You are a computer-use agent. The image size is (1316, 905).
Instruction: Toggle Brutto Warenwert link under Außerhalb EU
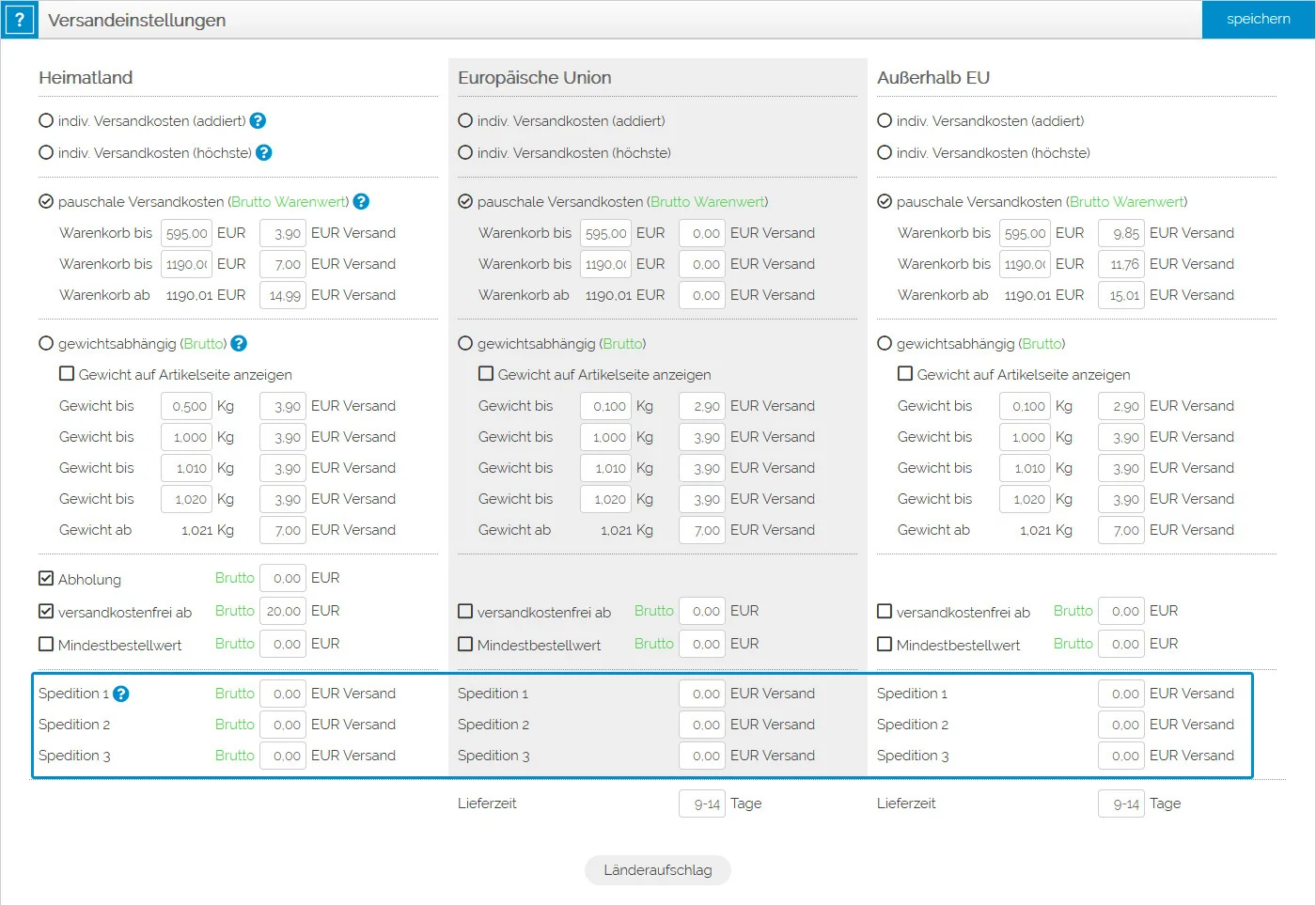pos(1126,202)
